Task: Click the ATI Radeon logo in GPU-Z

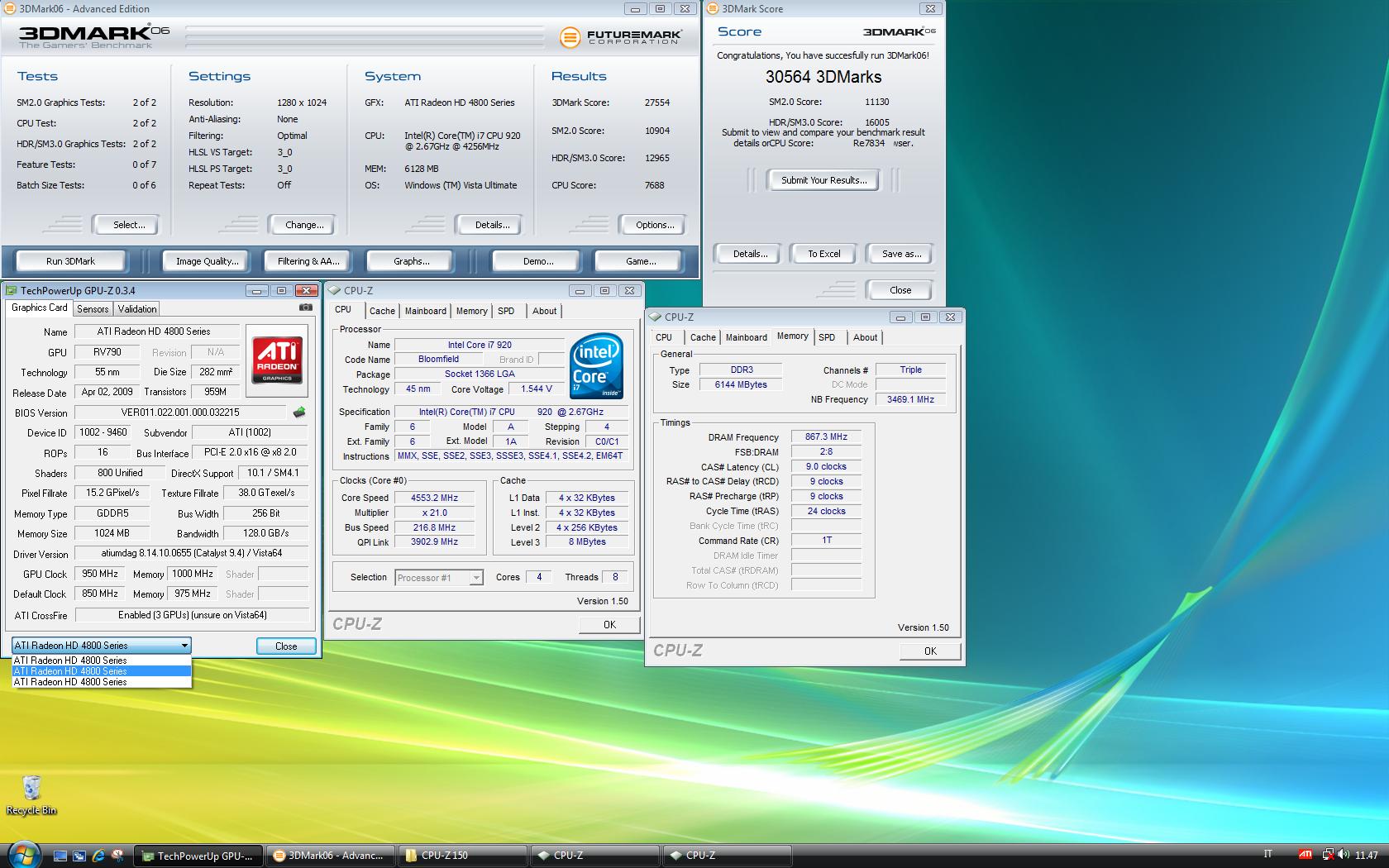Action: (x=277, y=360)
